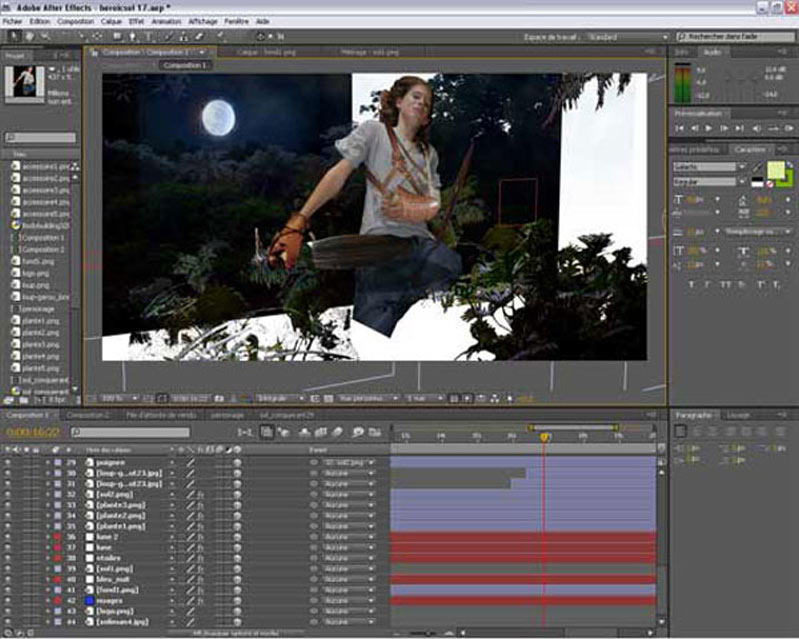The width and height of the screenshot is (799, 639).
Task: Switch to the render queue tab
Action: point(161,415)
